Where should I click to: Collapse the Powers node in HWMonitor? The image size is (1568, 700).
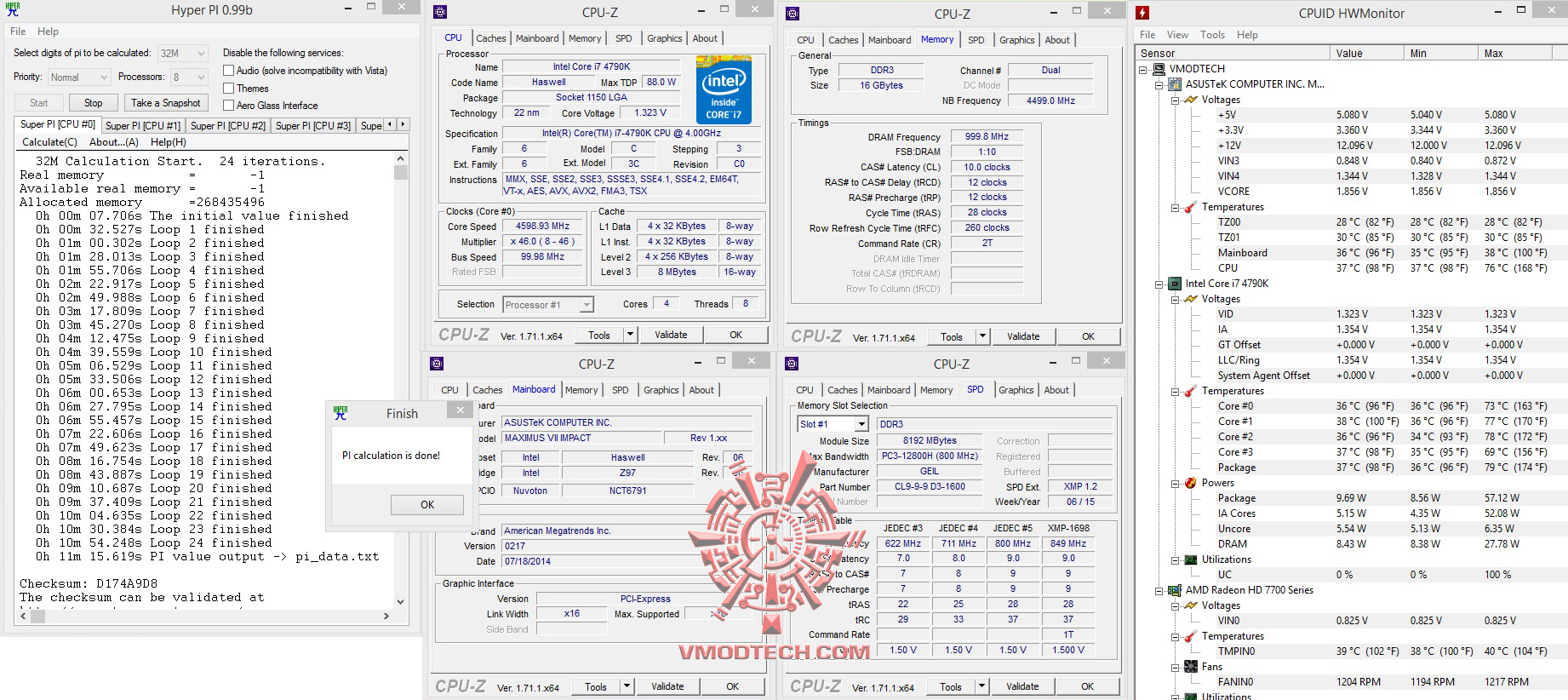(x=1176, y=484)
